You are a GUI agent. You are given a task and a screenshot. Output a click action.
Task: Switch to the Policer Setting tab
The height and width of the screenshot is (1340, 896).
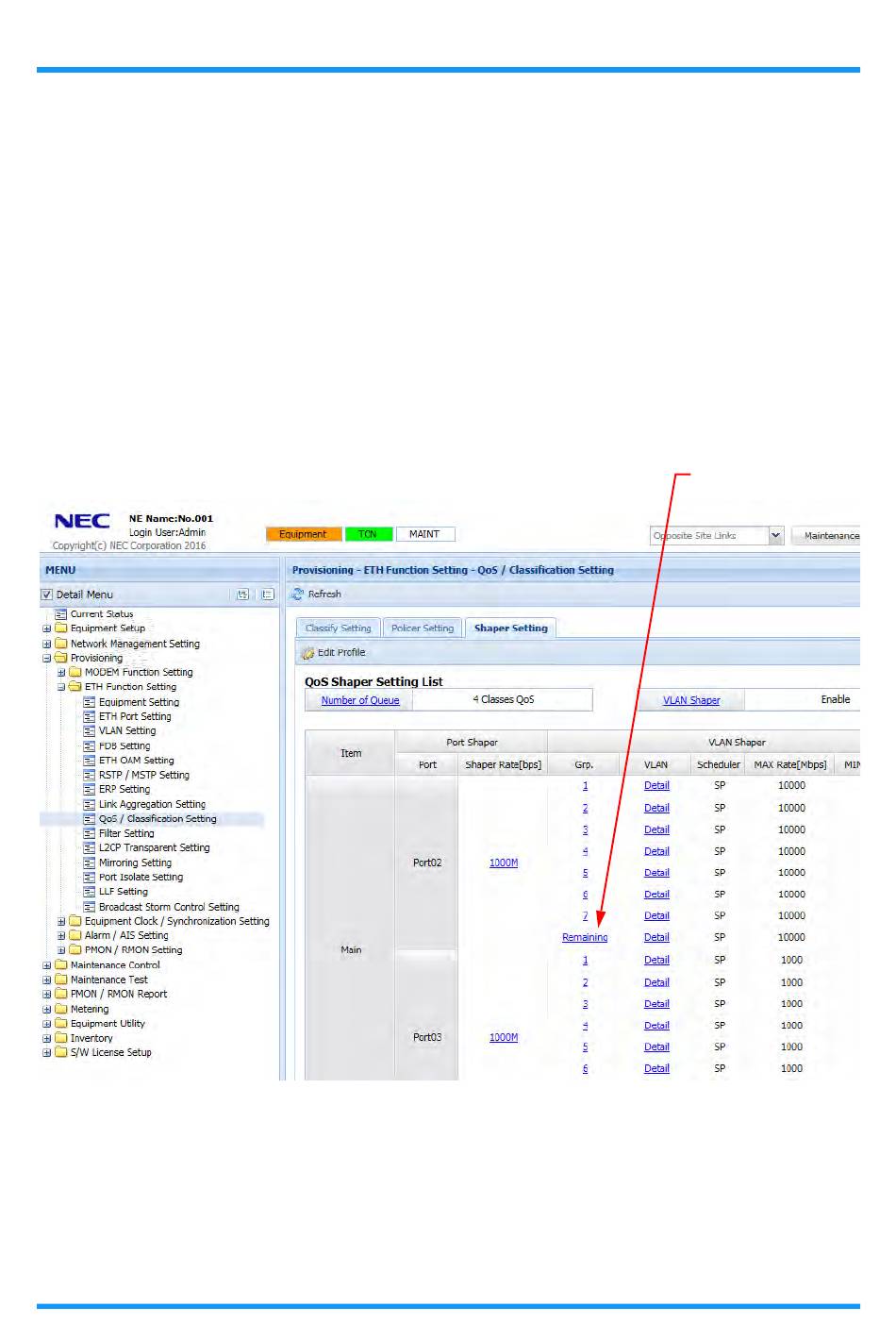coord(423,628)
